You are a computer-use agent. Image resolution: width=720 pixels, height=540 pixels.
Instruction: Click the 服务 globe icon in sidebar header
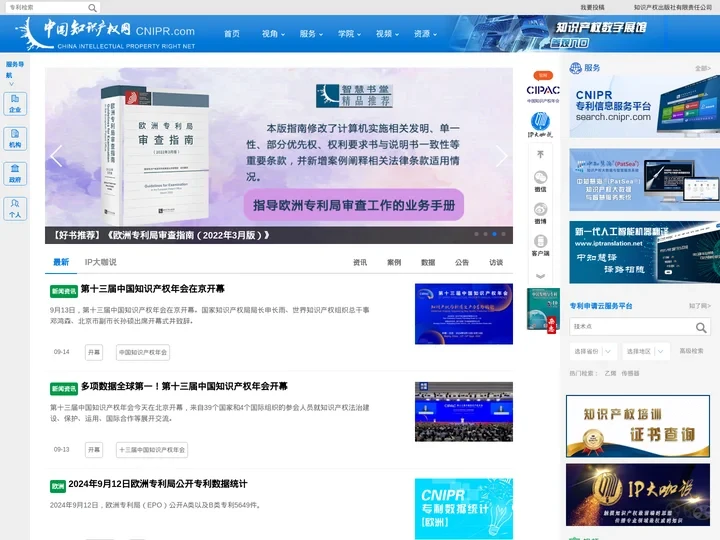click(x=575, y=68)
